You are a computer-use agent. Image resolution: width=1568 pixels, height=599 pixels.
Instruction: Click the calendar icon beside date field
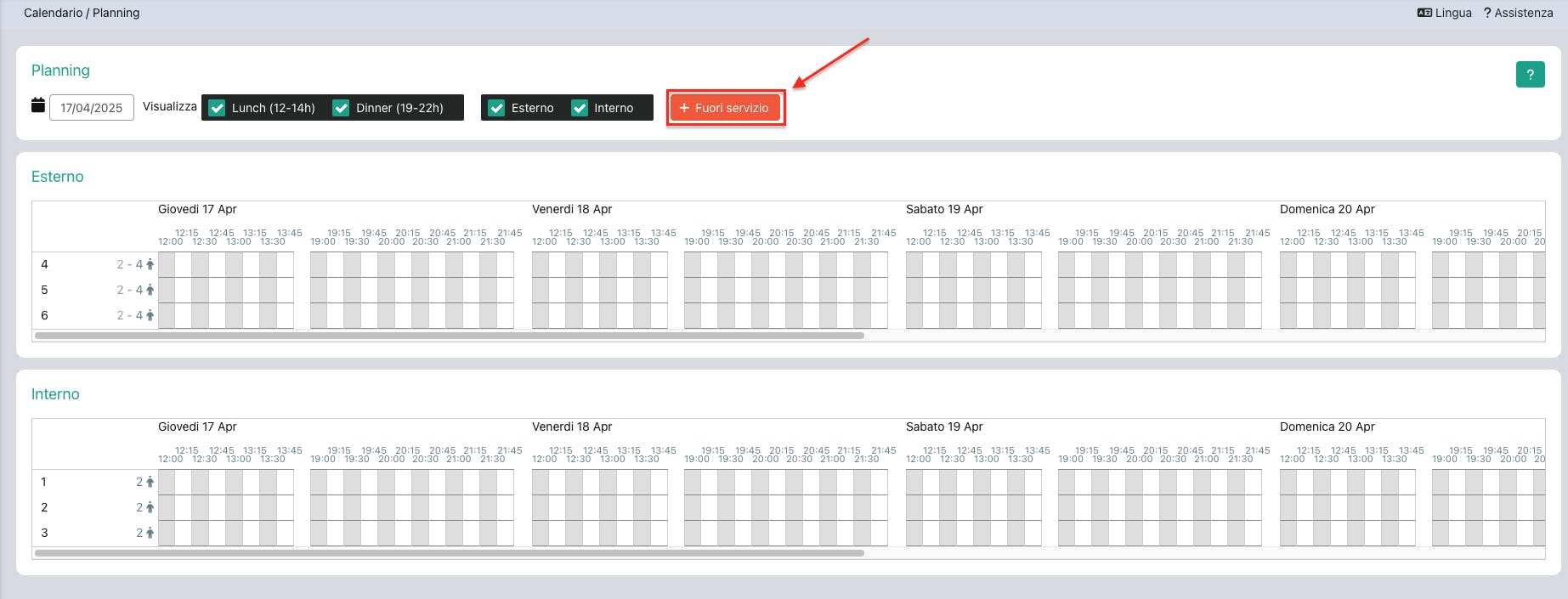click(38, 105)
